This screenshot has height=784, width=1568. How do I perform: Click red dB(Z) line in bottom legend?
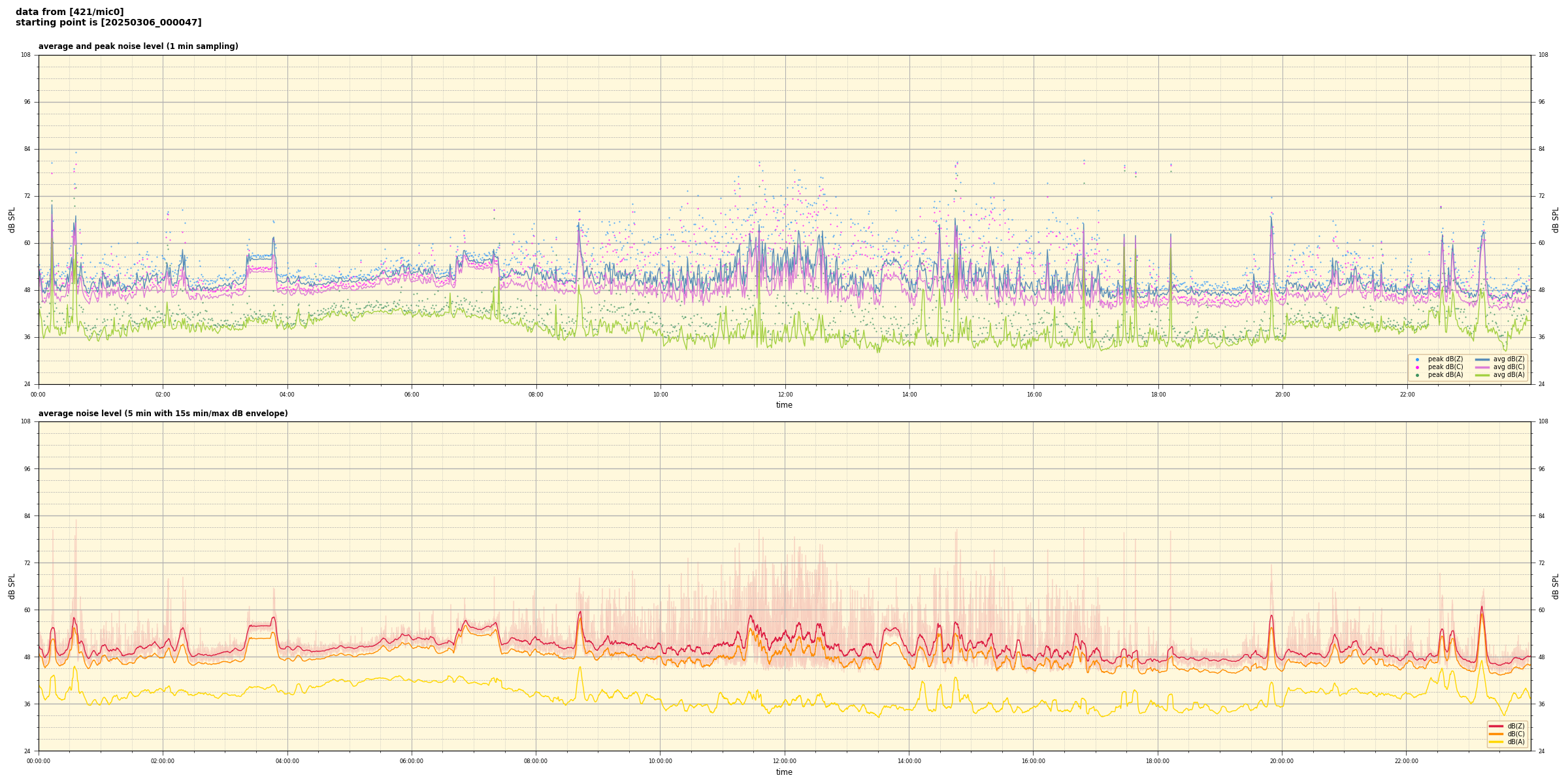1496,726
